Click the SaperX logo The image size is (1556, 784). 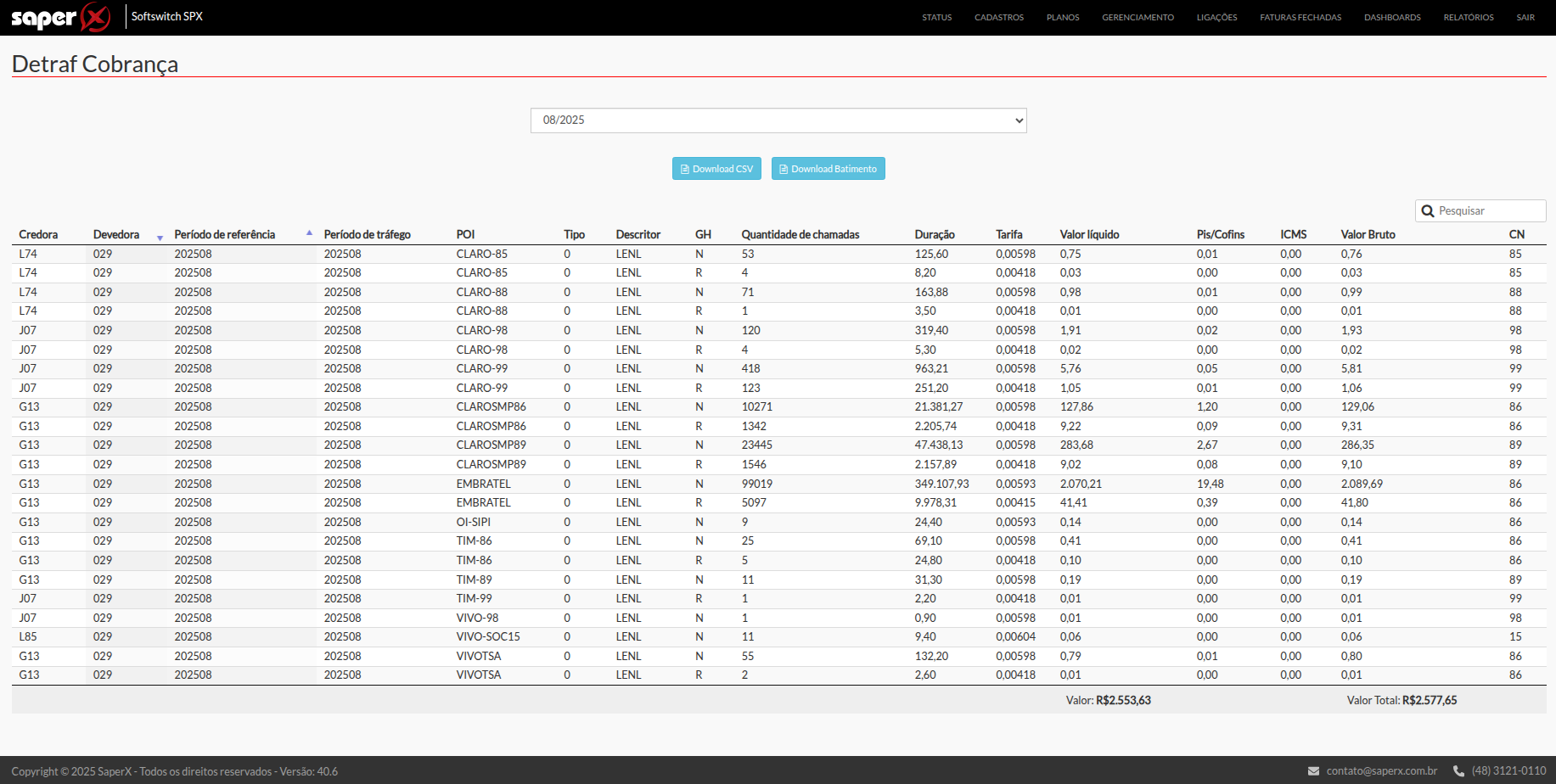pyautogui.click(x=60, y=17)
